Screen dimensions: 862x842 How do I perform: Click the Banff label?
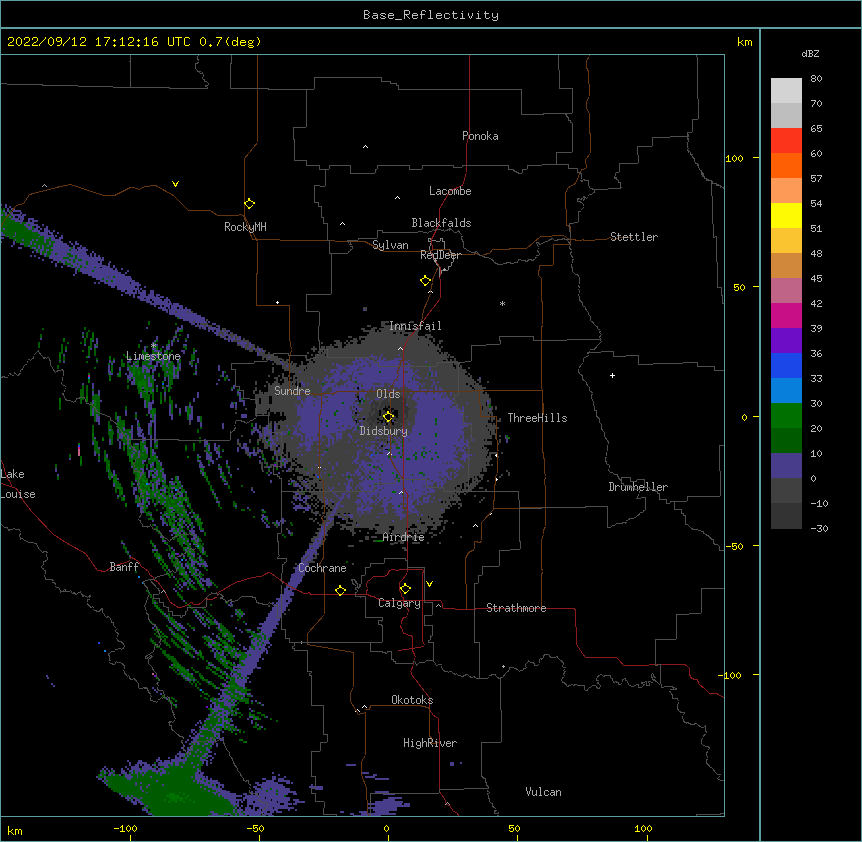[124, 567]
